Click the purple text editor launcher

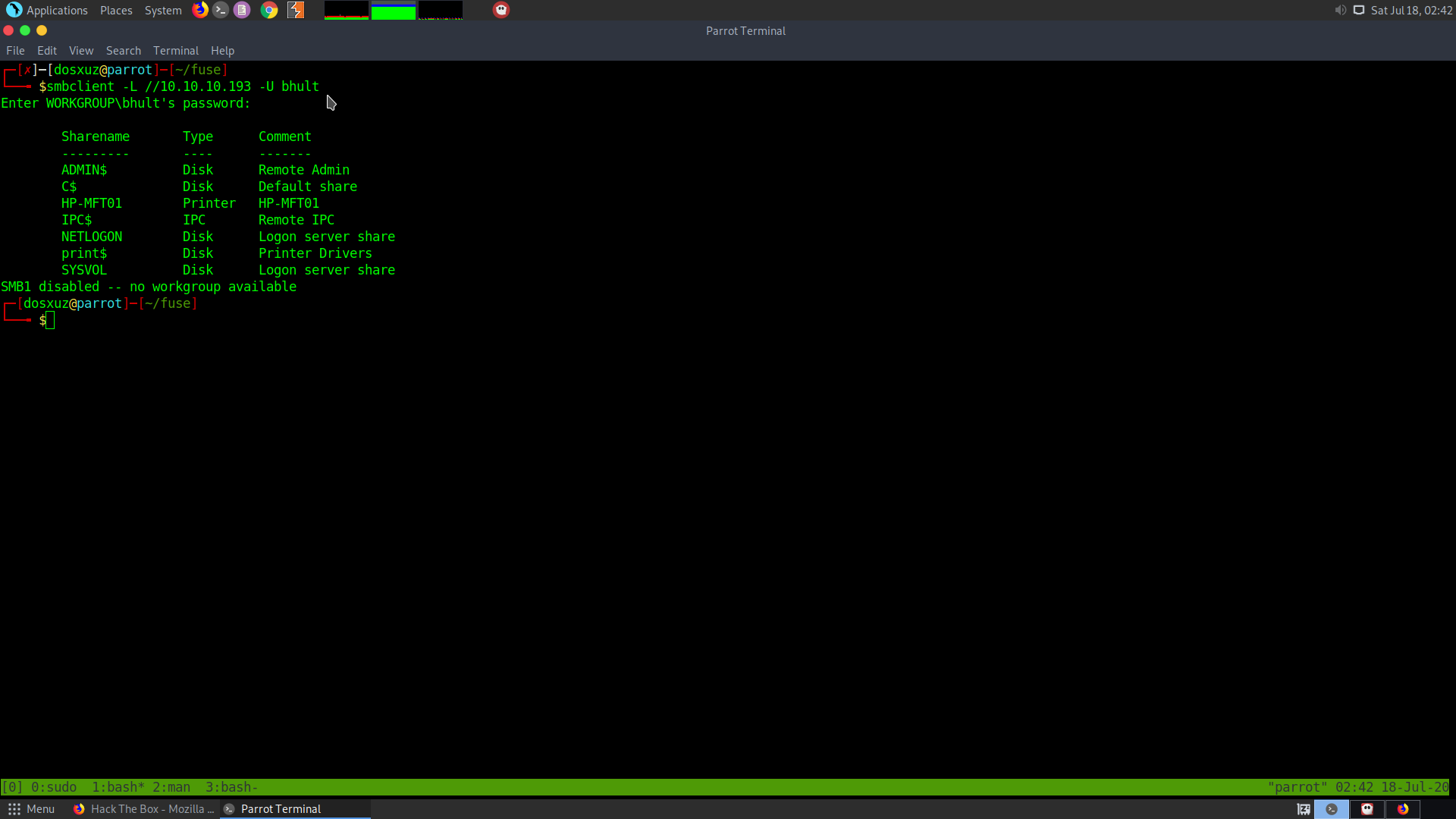(x=242, y=10)
